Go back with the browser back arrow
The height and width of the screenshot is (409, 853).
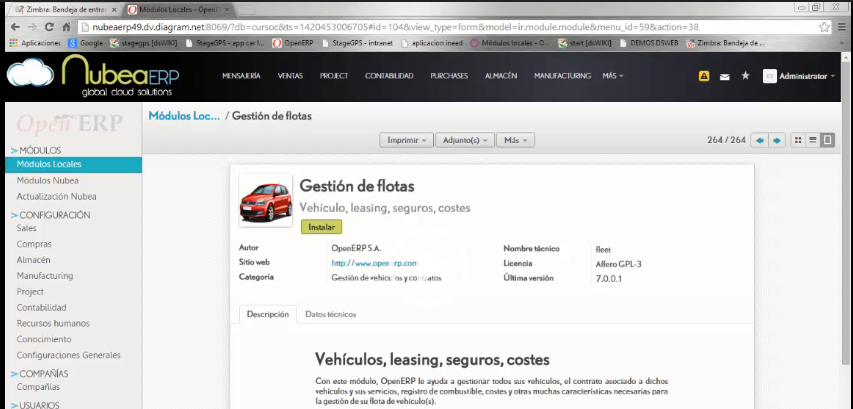[x=15, y=27]
